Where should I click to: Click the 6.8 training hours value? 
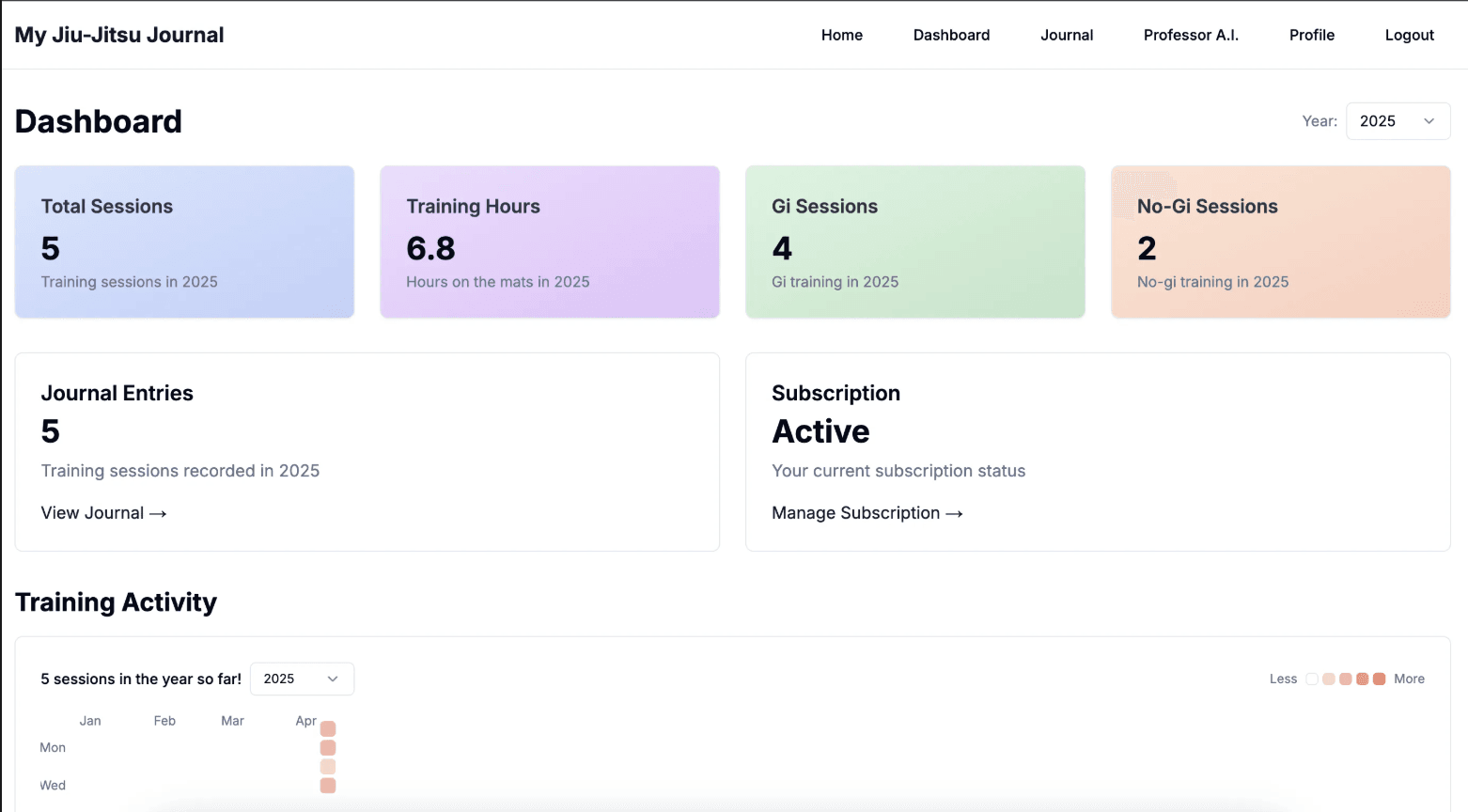pos(430,248)
